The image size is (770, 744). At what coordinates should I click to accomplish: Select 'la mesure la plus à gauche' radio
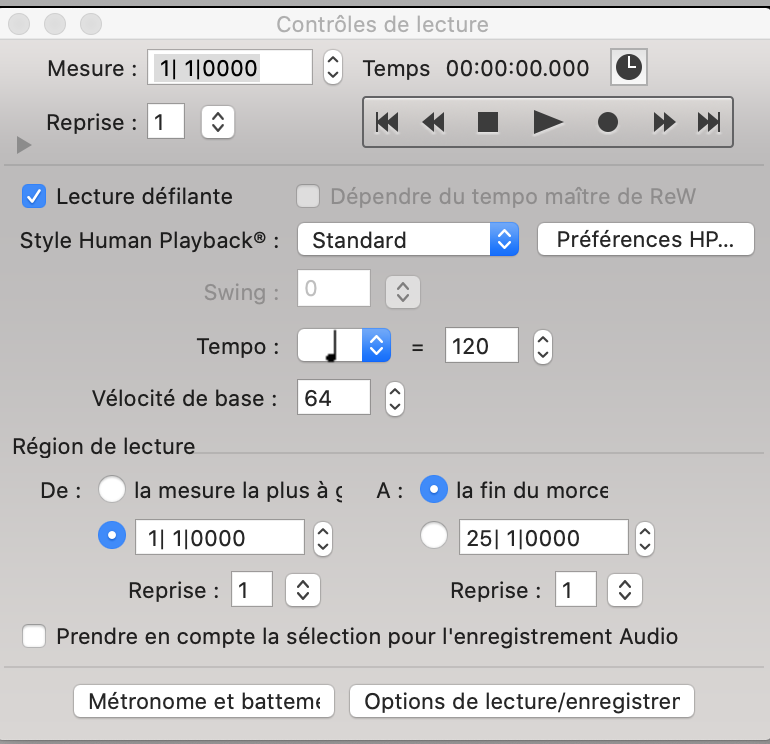(112, 490)
